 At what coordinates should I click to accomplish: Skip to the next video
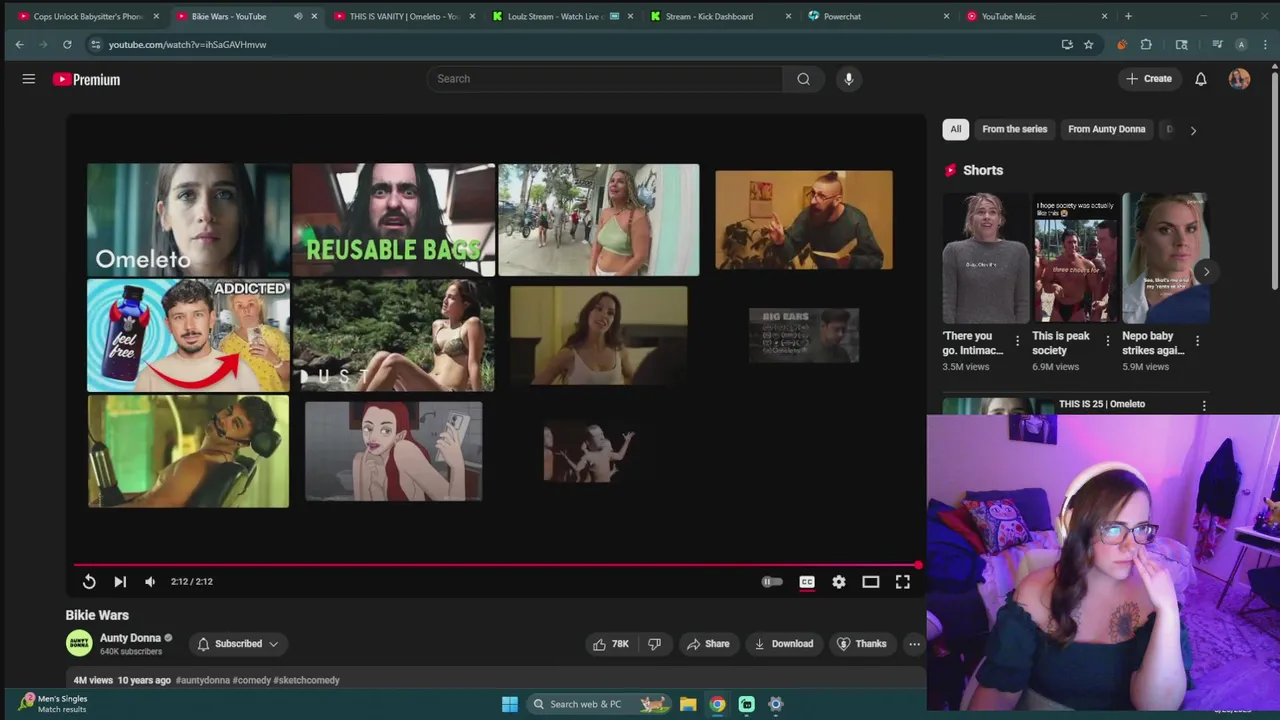pos(120,582)
